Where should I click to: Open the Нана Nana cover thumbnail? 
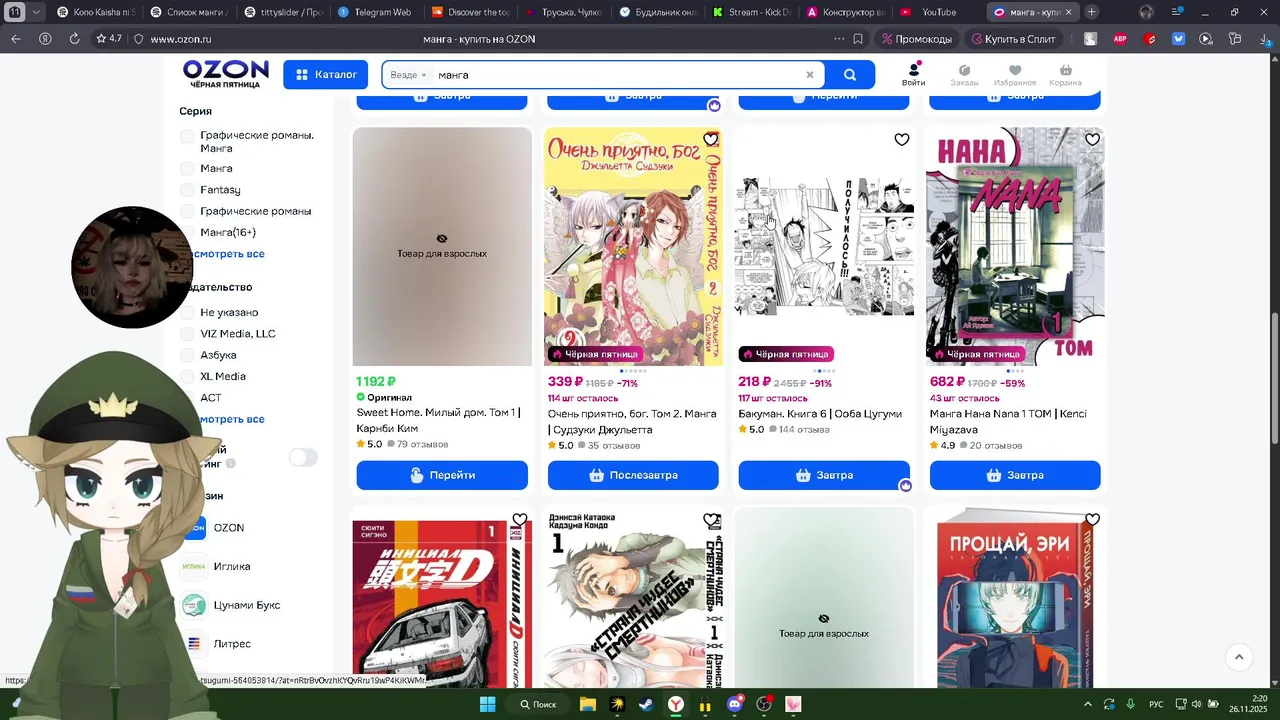click(1015, 246)
